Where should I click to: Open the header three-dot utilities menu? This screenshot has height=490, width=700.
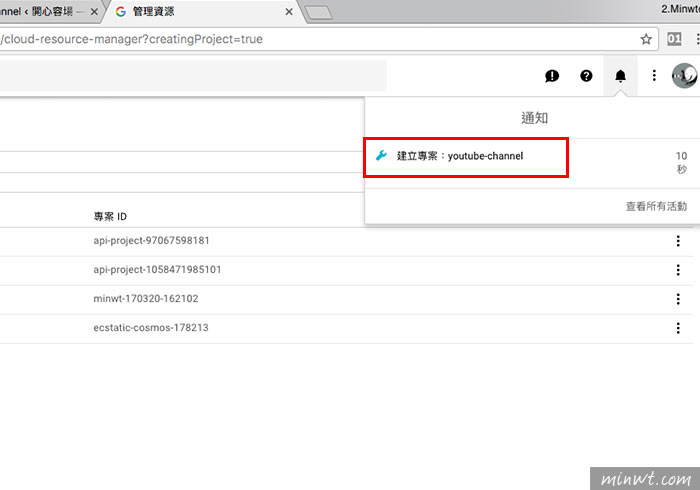654,75
